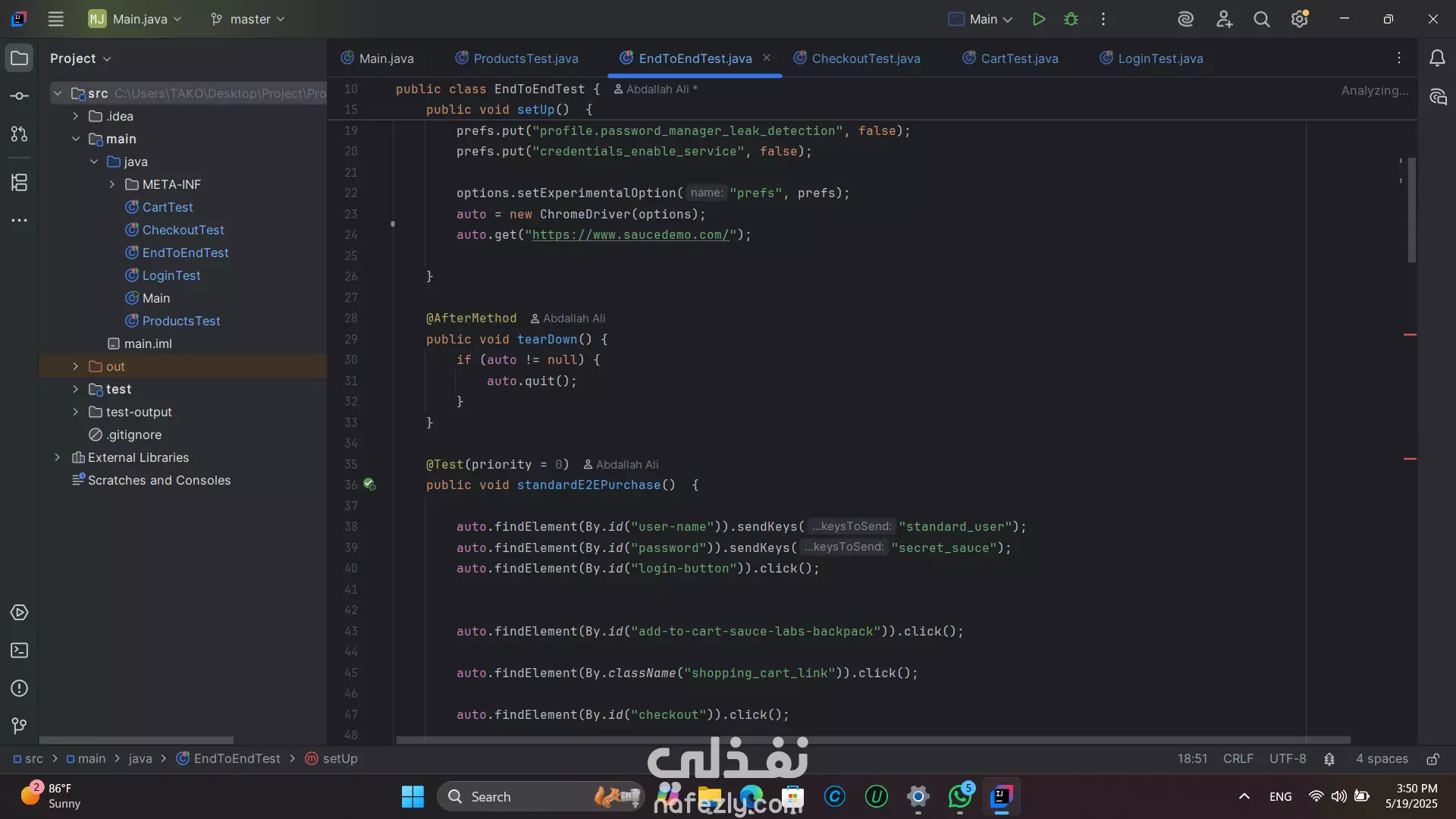Viewport: 1456px width, 819px height.
Task: Expand External Libraries node
Action: (x=57, y=457)
